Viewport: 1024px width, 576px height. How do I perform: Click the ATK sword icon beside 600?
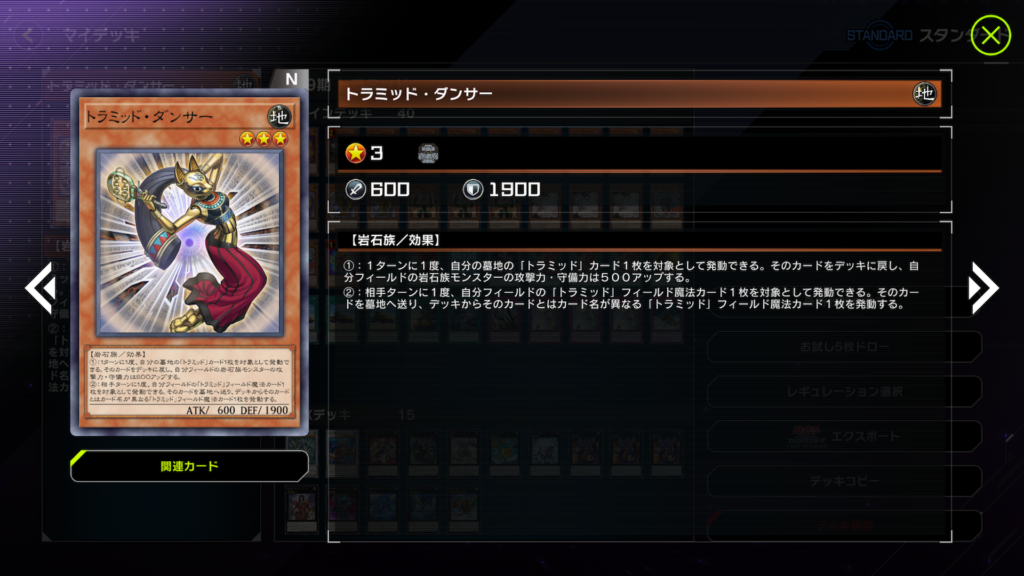355,189
